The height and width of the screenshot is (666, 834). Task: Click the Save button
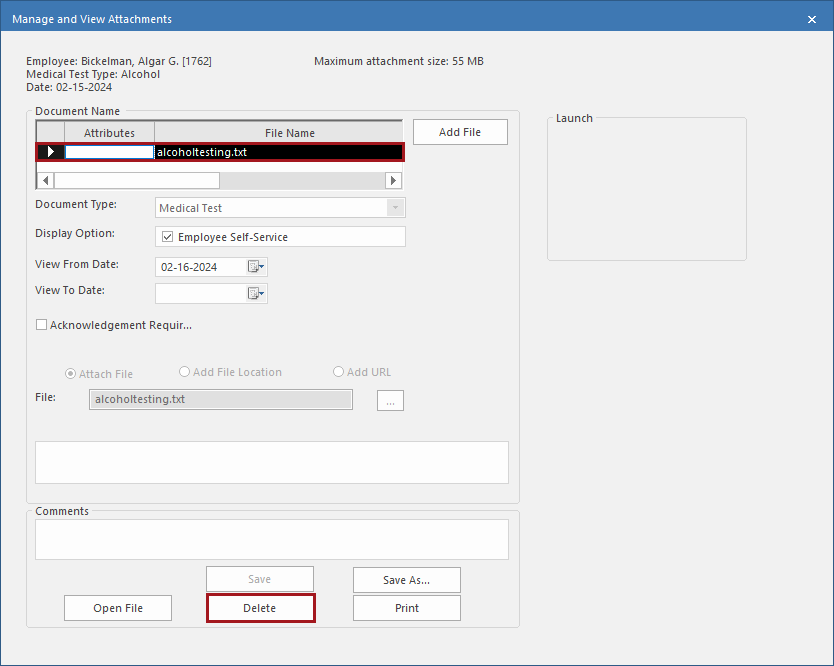coord(259,578)
